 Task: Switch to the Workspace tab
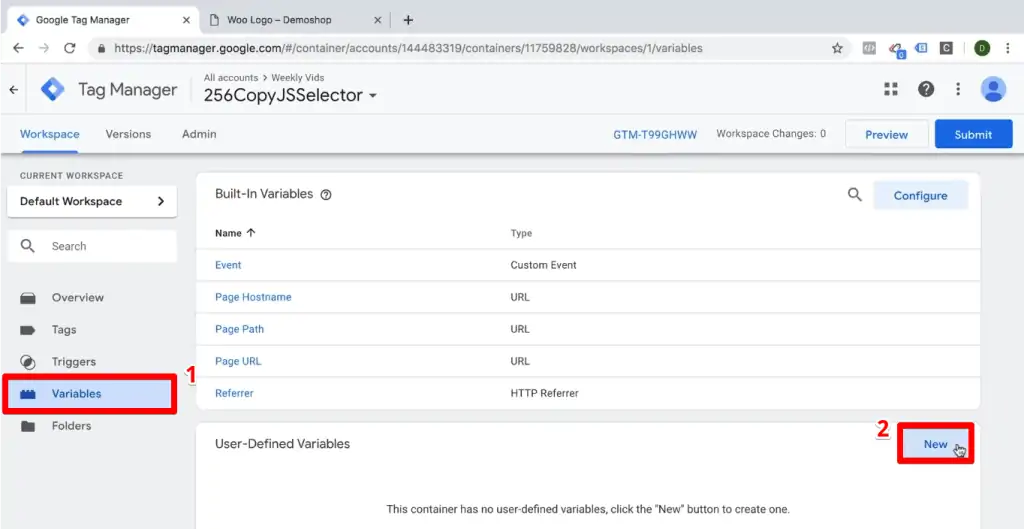click(50, 134)
